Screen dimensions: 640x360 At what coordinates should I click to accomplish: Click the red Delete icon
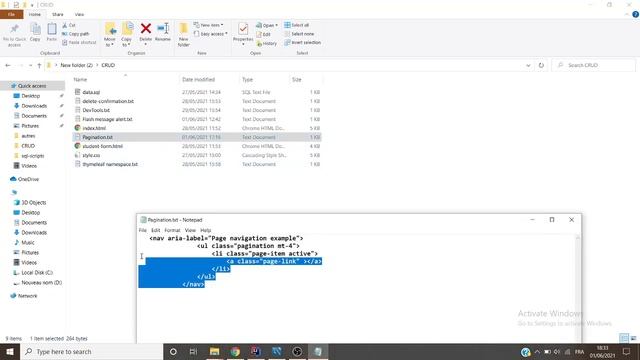coord(146,29)
